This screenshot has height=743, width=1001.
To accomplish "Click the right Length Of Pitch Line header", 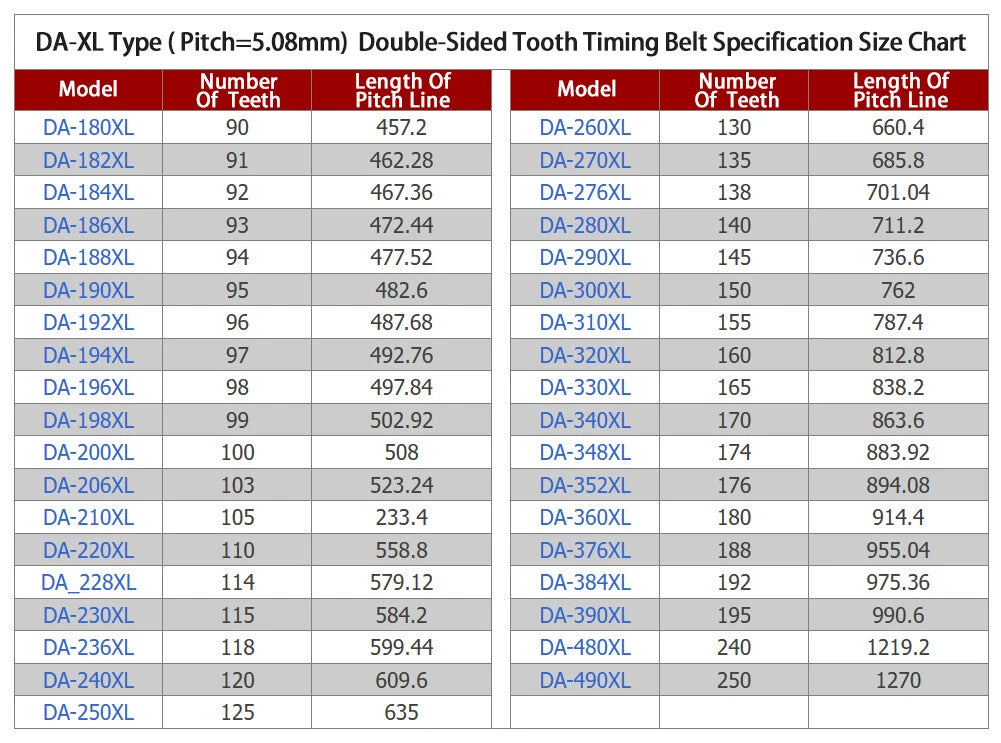I will coord(900,90).
